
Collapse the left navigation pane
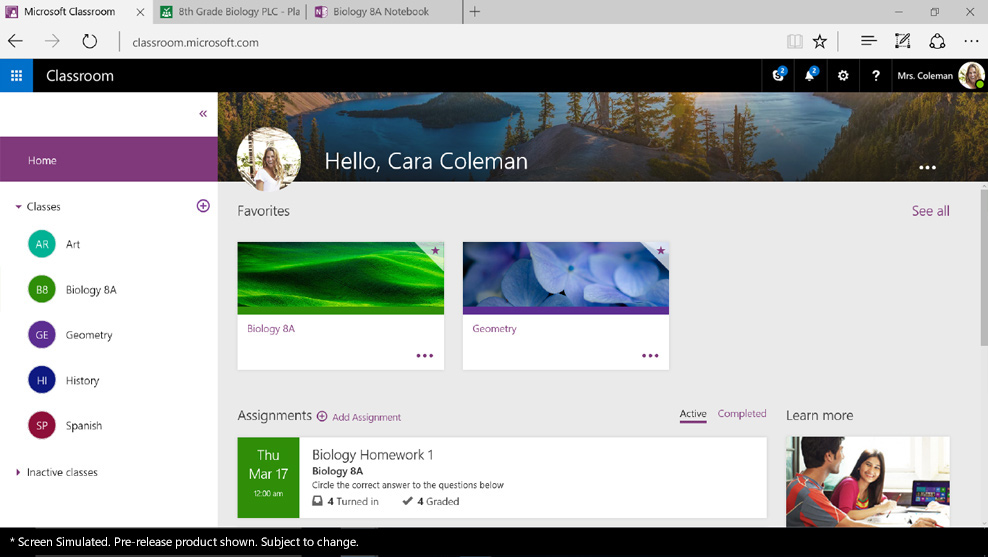click(203, 113)
